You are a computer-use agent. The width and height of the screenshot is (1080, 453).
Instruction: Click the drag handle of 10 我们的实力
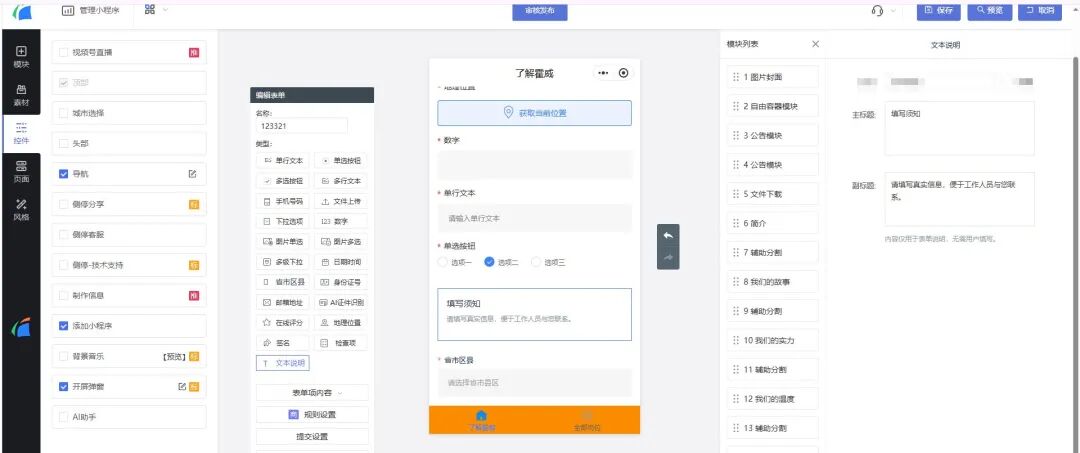coord(736,341)
